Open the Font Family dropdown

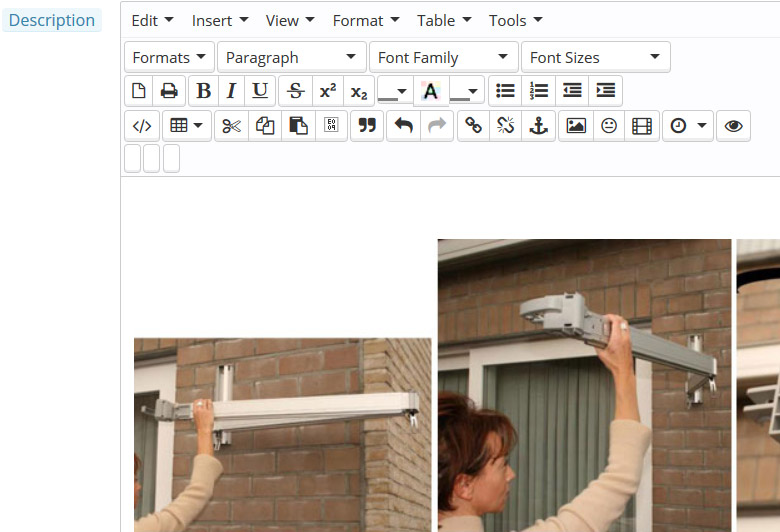[444, 57]
